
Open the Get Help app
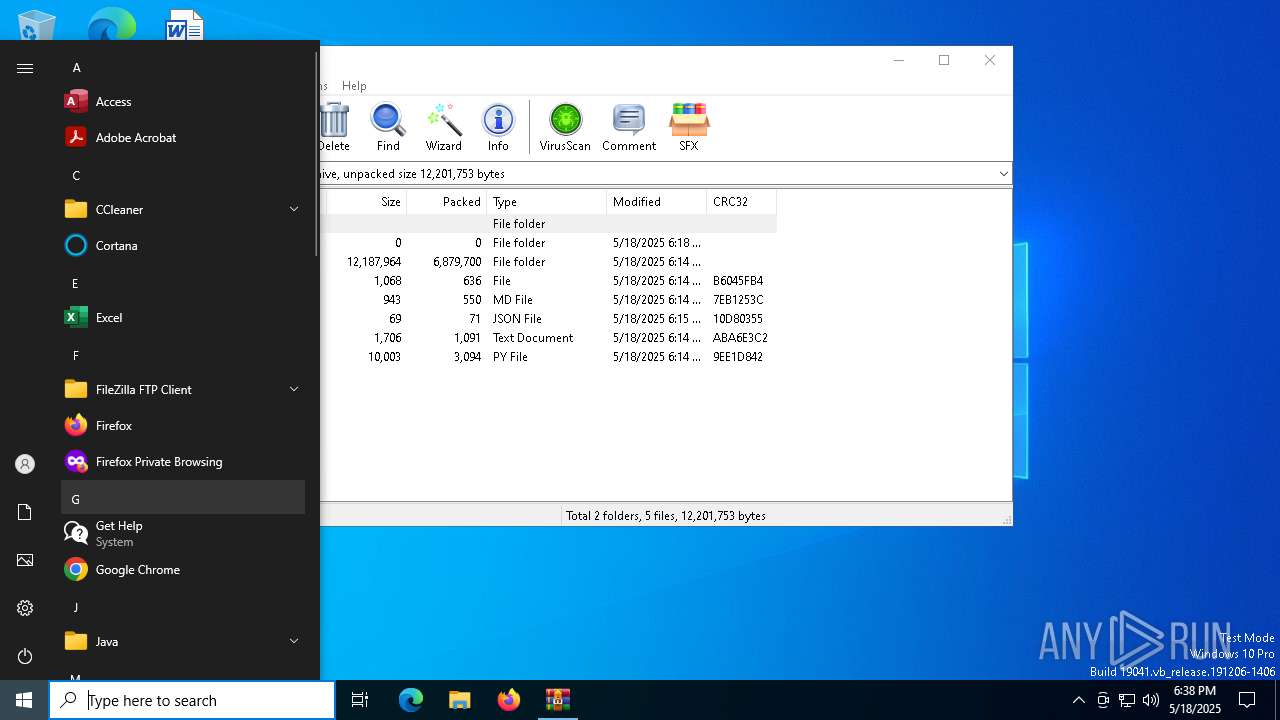pos(183,533)
